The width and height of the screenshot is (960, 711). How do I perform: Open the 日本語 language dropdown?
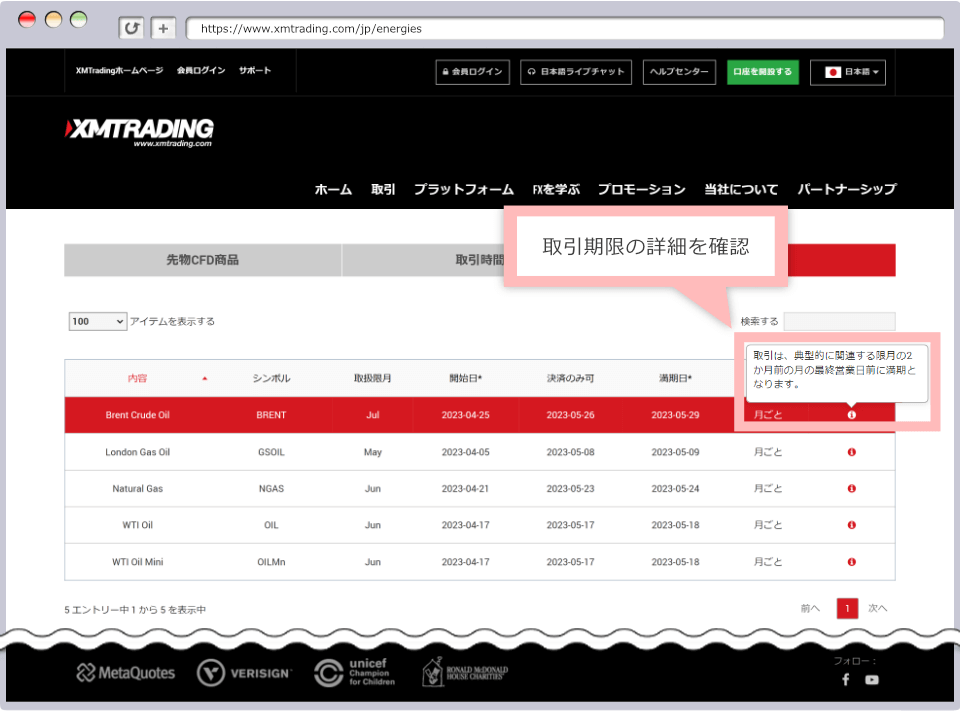coord(847,72)
